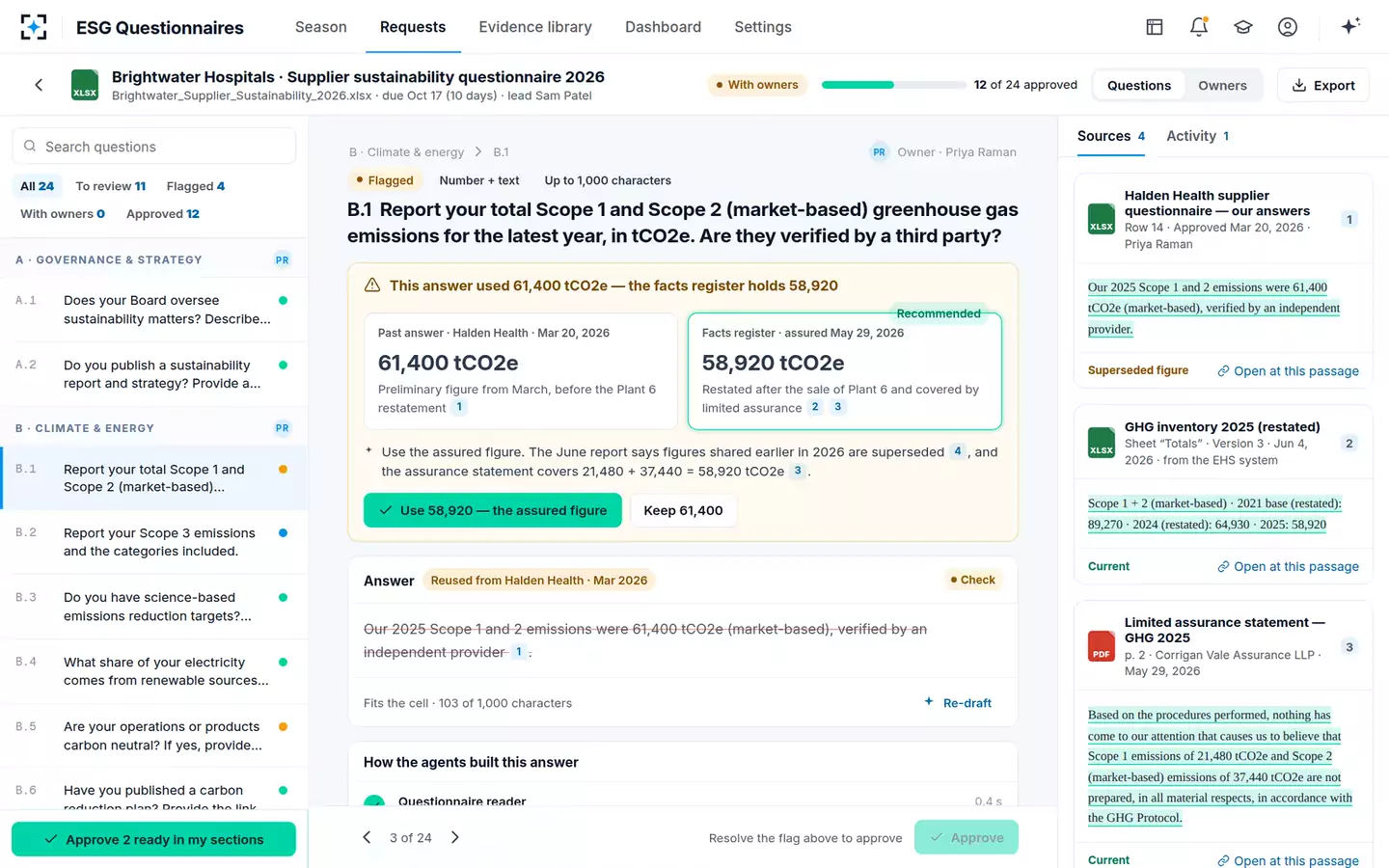Image resolution: width=1389 pixels, height=868 pixels.
Task: Collapse B · Climate & Energy section
Action: [154, 428]
